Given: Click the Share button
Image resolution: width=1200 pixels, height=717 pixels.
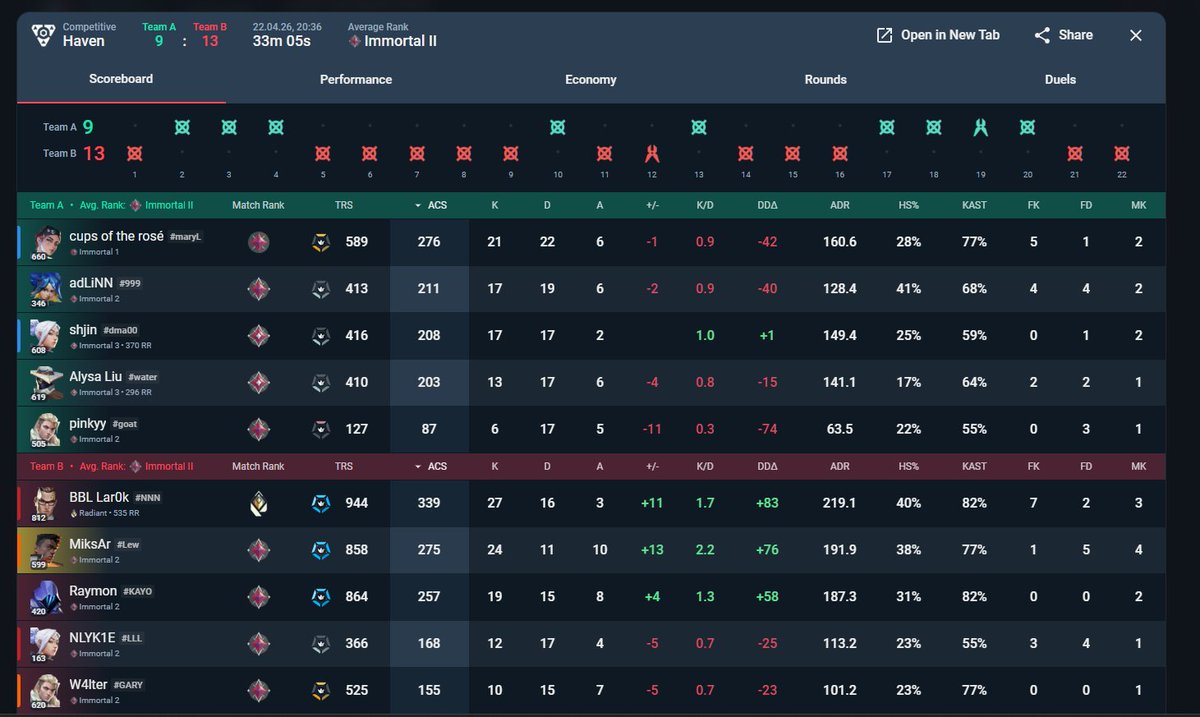Looking at the screenshot, I should (x=1063, y=35).
